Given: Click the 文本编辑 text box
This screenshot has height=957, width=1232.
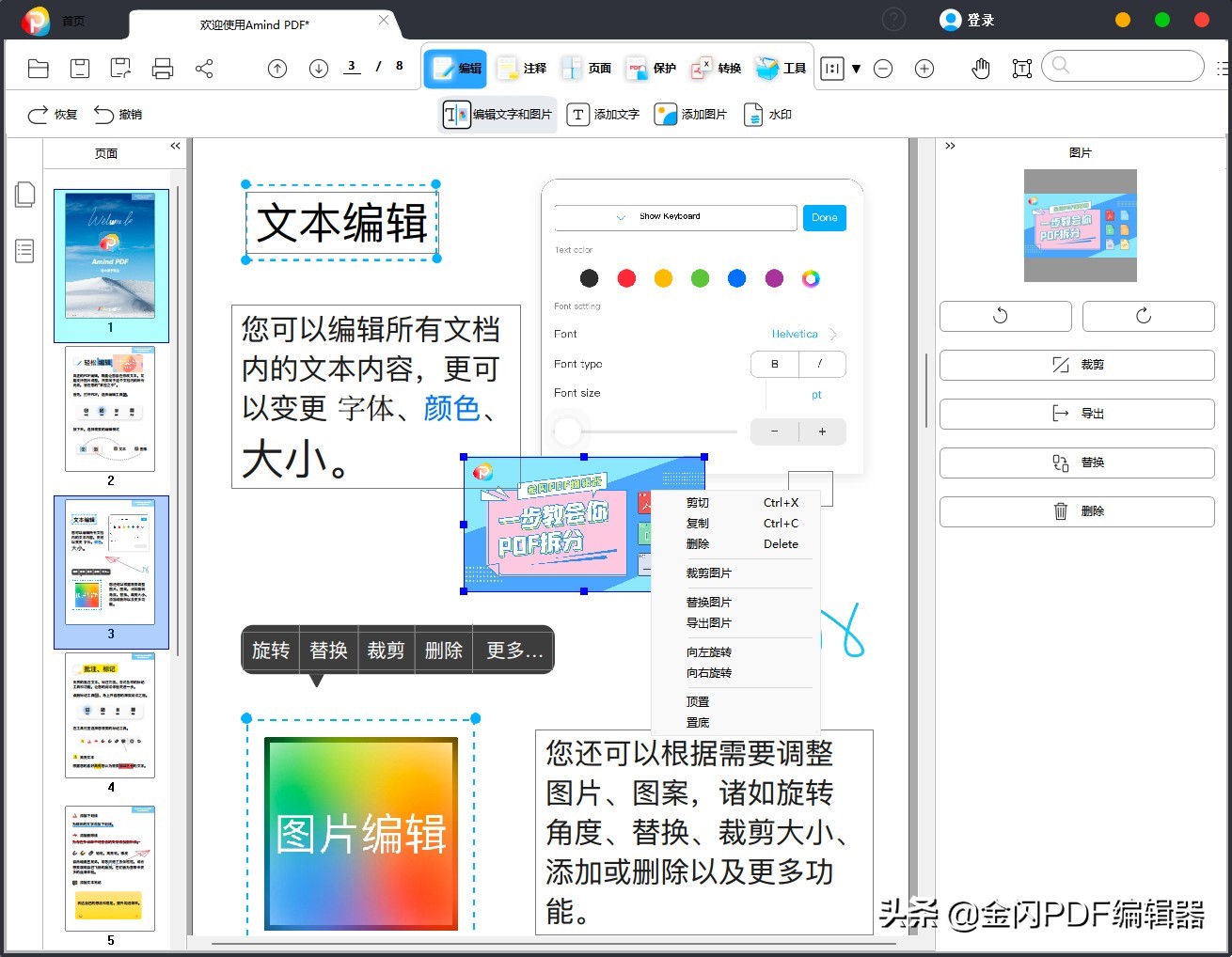Looking at the screenshot, I should [x=341, y=223].
